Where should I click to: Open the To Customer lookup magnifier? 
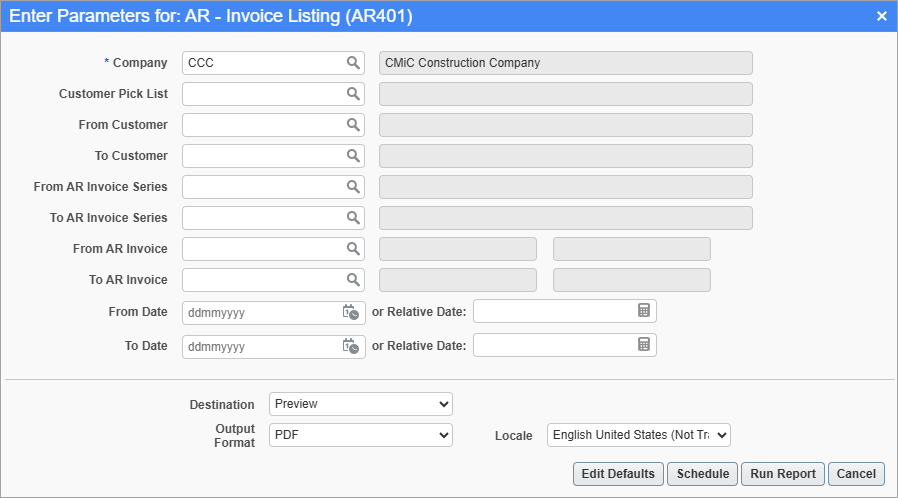point(353,156)
